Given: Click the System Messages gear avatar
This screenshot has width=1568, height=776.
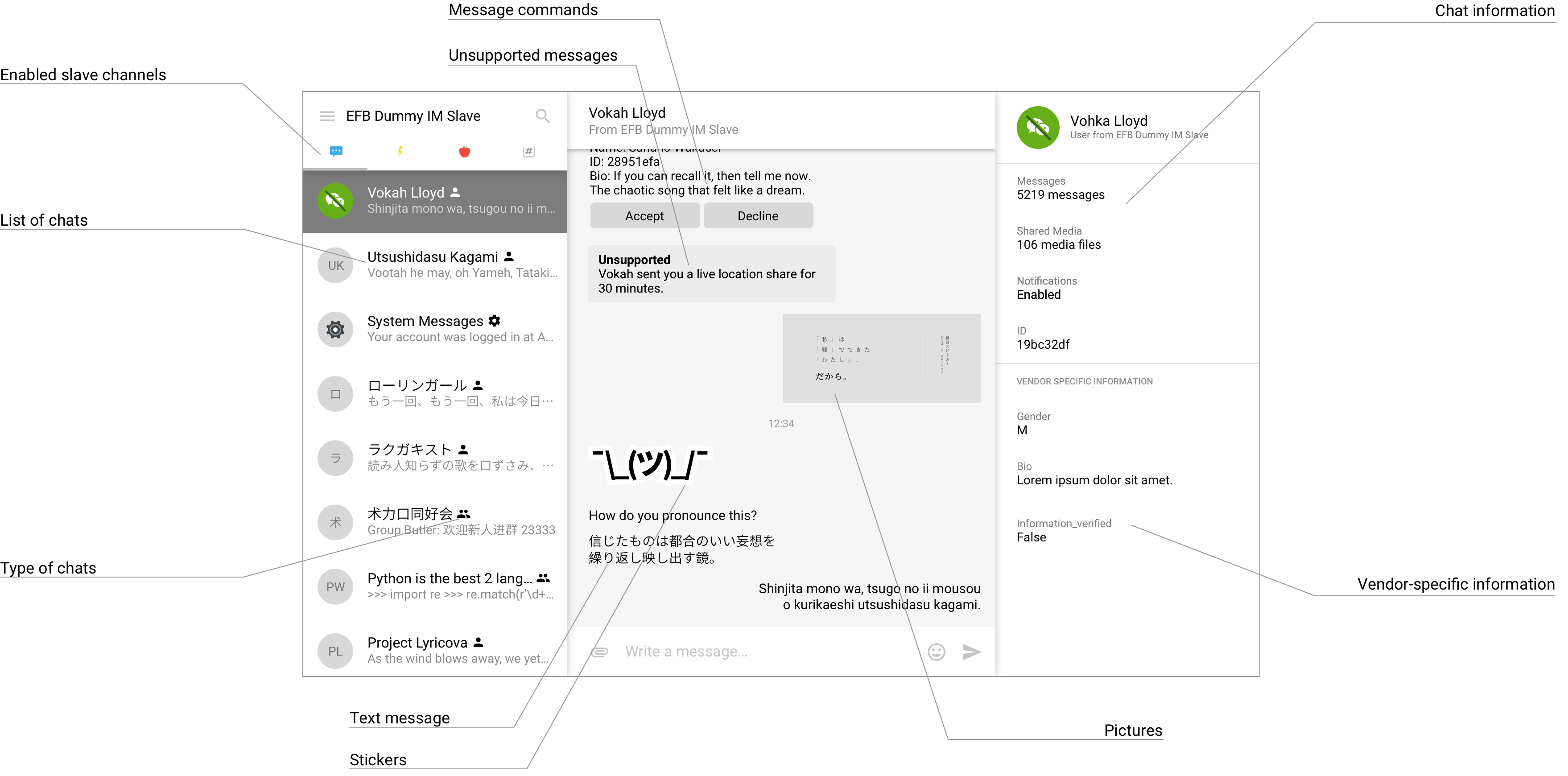Looking at the screenshot, I should click(335, 330).
